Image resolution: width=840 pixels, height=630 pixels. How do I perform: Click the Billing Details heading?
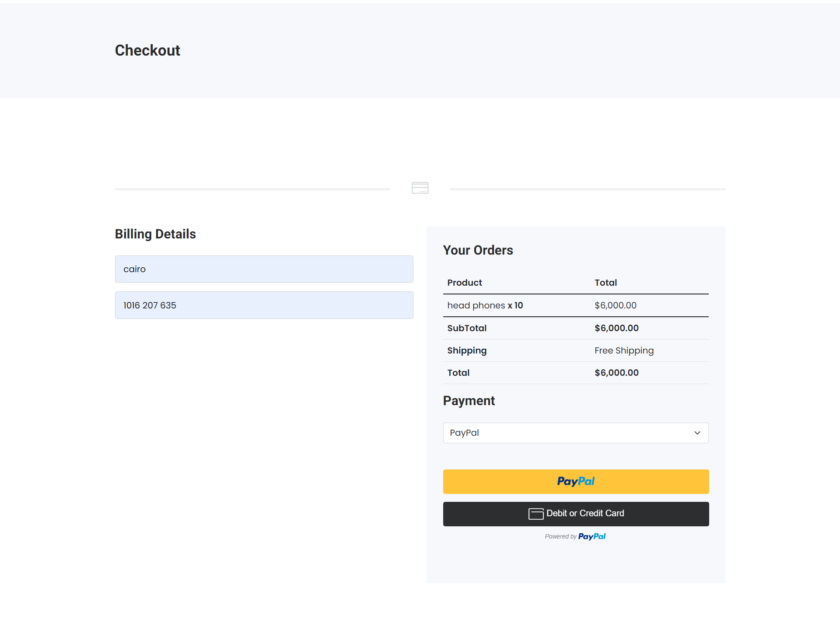click(155, 233)
